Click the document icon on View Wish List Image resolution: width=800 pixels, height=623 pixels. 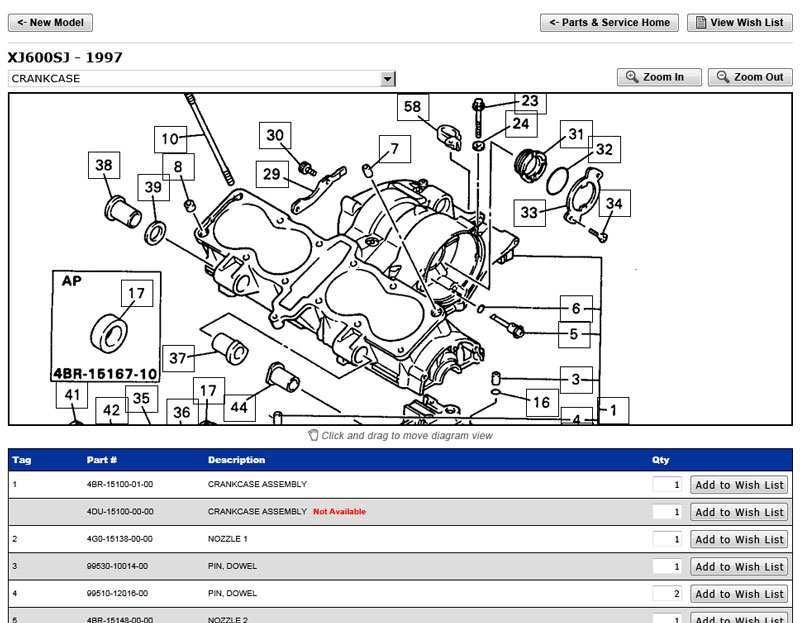[701, 22]
